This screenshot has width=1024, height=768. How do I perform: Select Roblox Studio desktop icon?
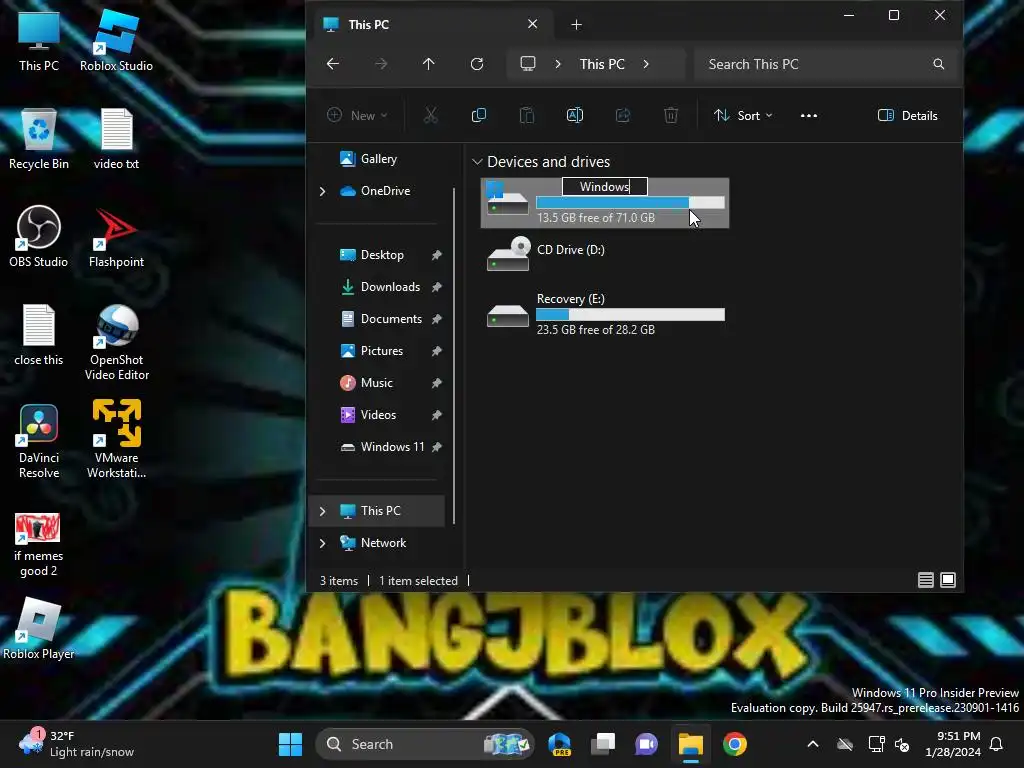pos(116,40)
